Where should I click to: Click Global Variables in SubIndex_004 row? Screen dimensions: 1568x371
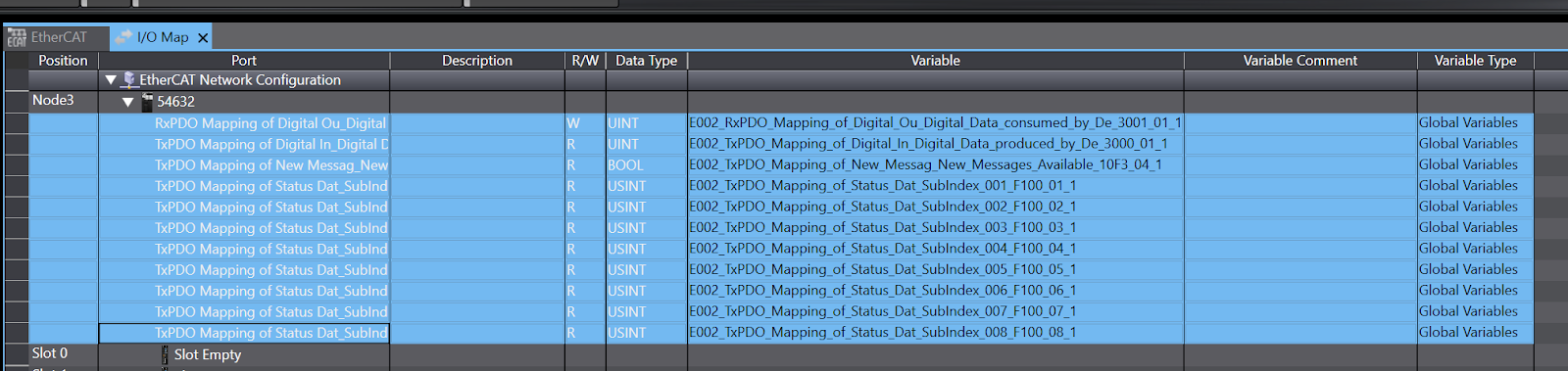[x=1475, y=249]
